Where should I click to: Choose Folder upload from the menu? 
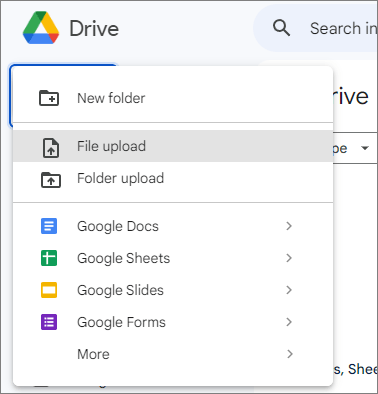point(173,178)
